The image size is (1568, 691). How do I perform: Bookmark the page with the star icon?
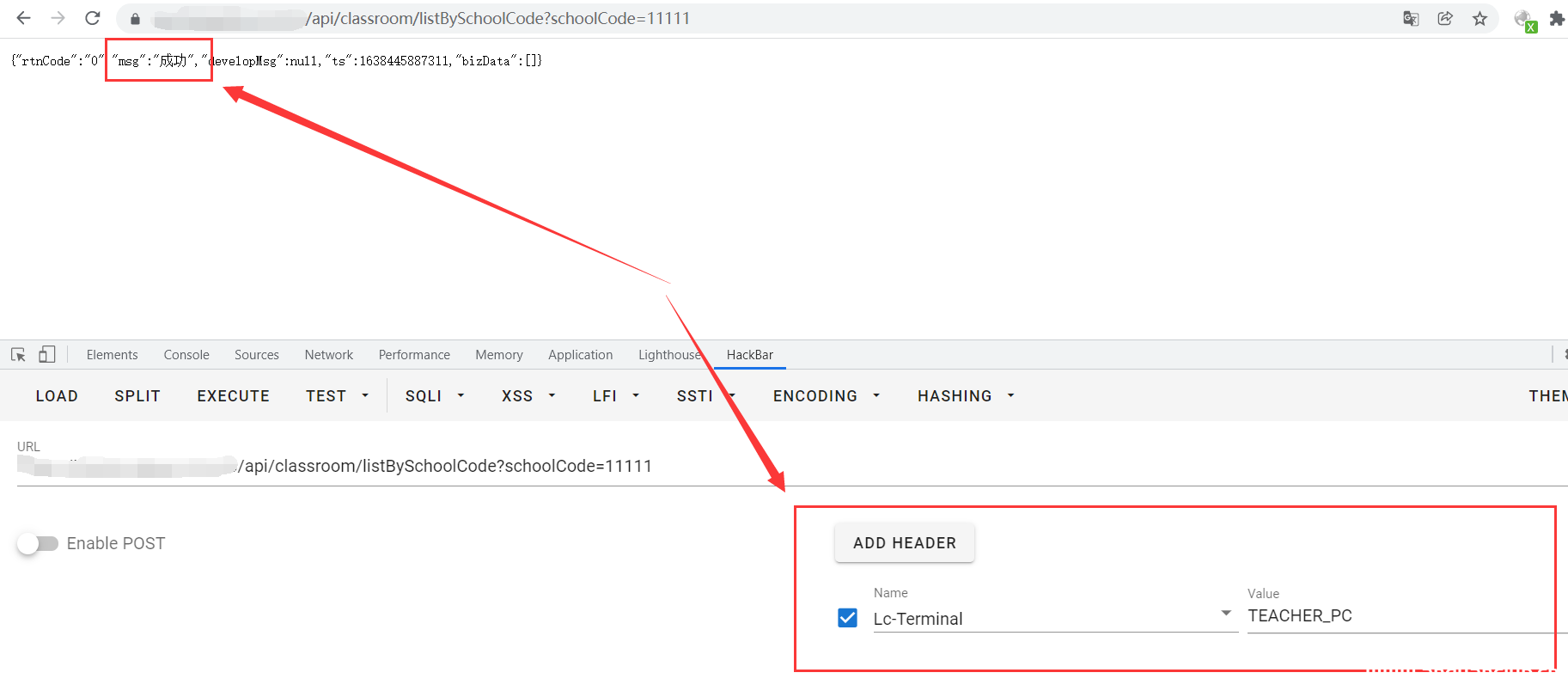[1480, 18]
